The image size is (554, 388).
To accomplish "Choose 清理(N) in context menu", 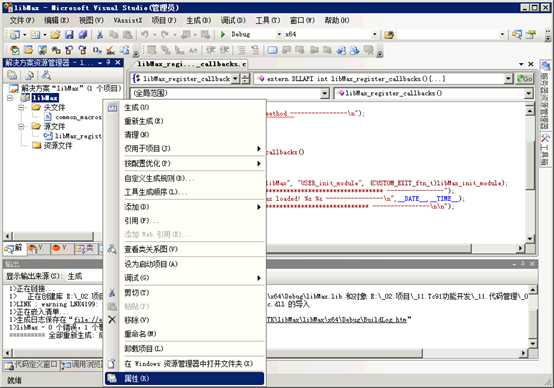I will coord(184,135).
